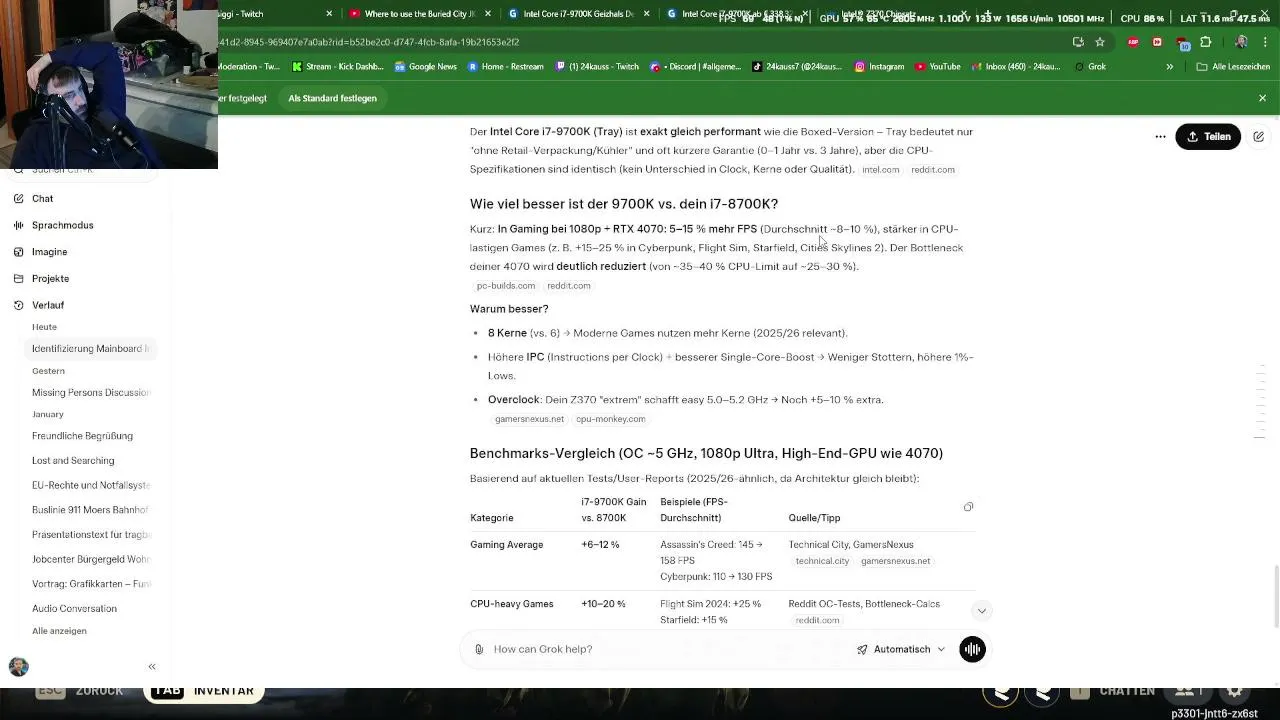Open 'Präsentationstext für tragb' conversation
Screen dimensions: 1280x720
[x=90, y=535]
